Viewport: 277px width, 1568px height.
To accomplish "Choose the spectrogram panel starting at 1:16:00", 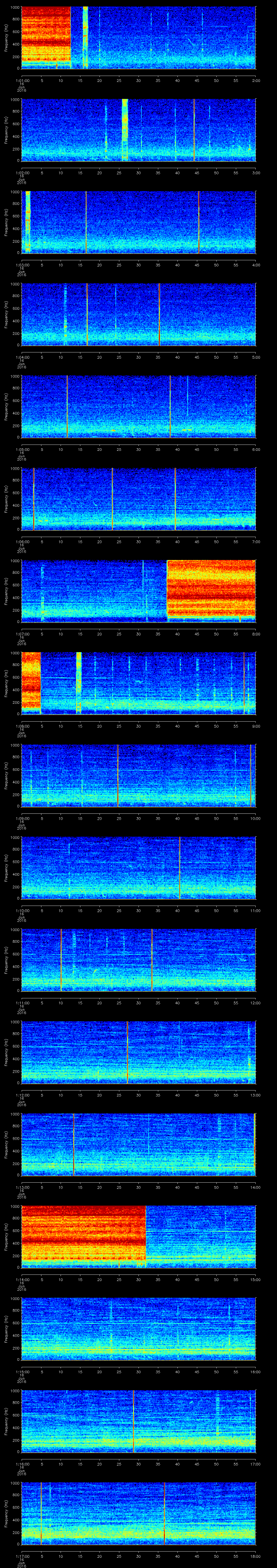I will click(x=138, y=1421).
